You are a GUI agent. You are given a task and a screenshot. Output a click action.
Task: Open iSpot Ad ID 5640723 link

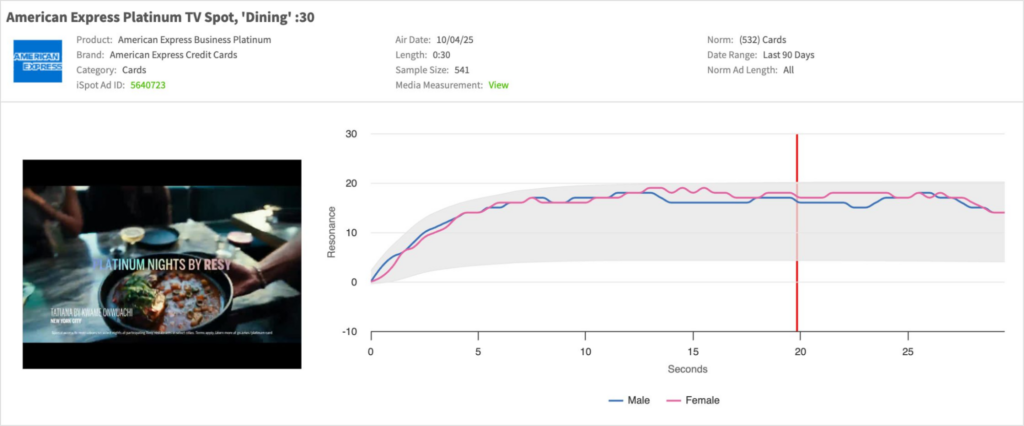click(x=148, y=86)
